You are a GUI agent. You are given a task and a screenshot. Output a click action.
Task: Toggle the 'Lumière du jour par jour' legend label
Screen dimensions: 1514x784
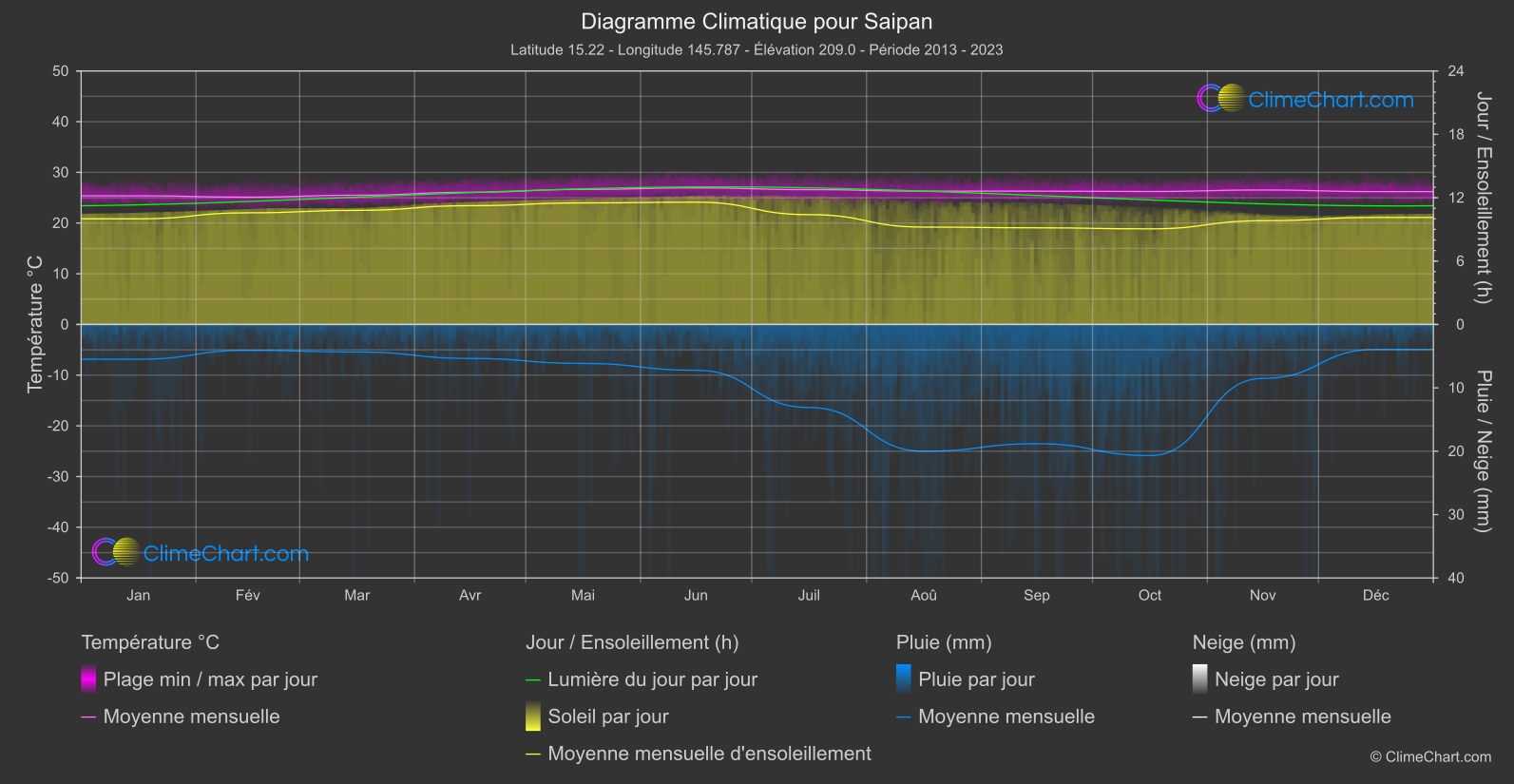click(x=652, y=679)
